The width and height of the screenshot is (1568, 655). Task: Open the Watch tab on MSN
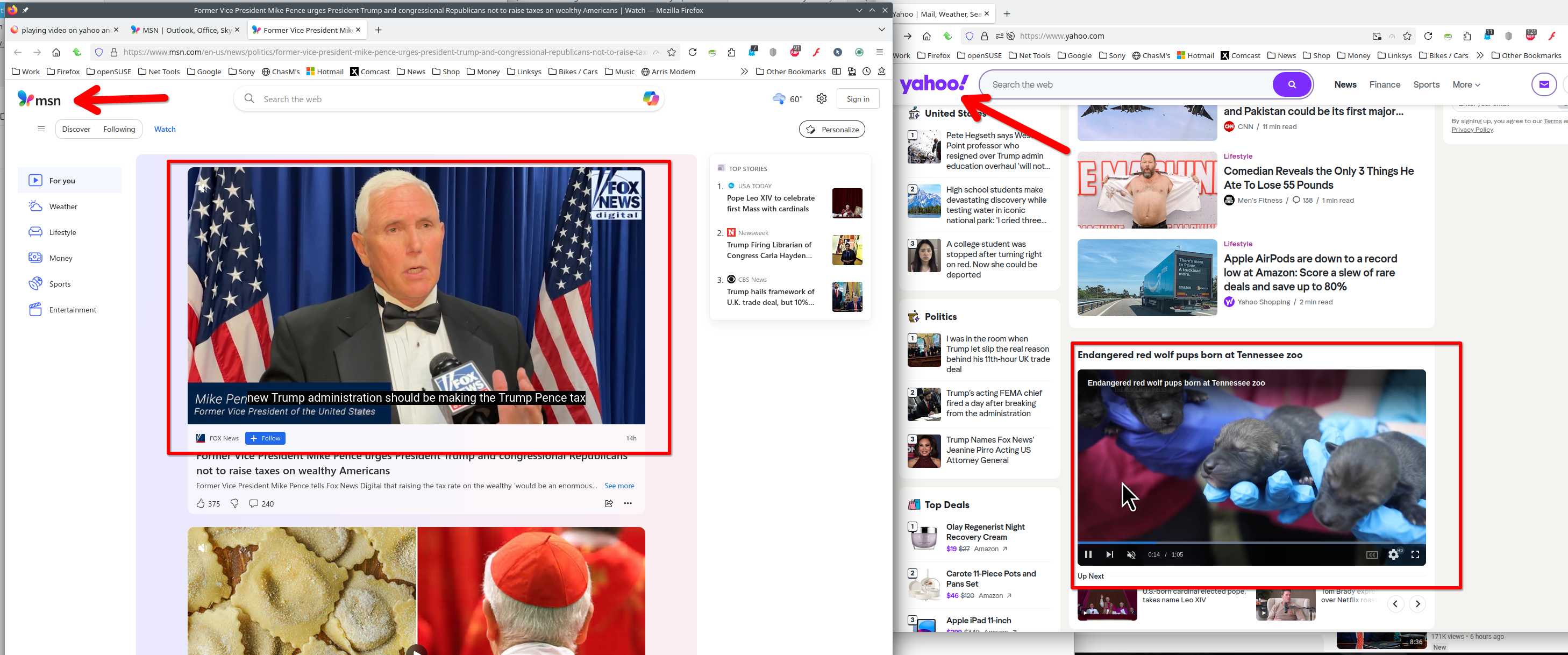(165, 129)
